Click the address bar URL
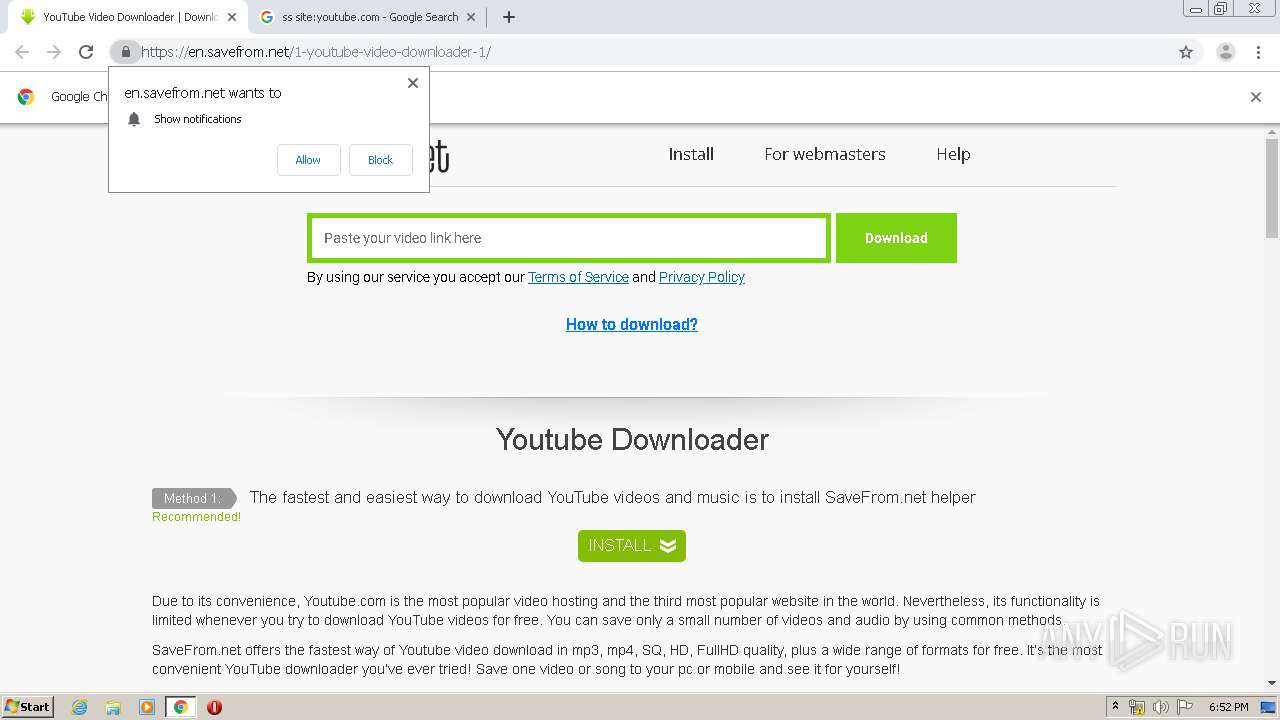Screen dimensions: 1280x720 [x=316, y=52]
